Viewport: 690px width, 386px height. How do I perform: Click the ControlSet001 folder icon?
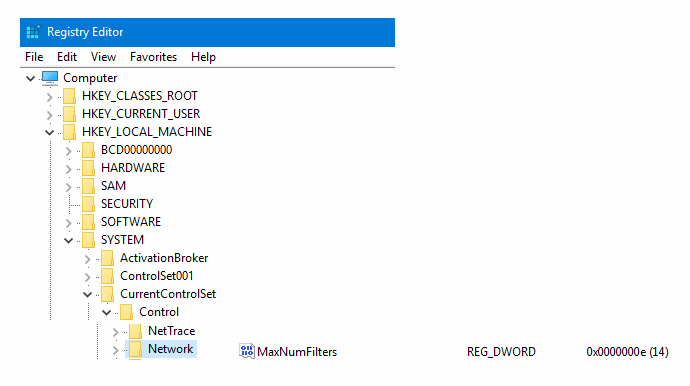pos(107,276)
